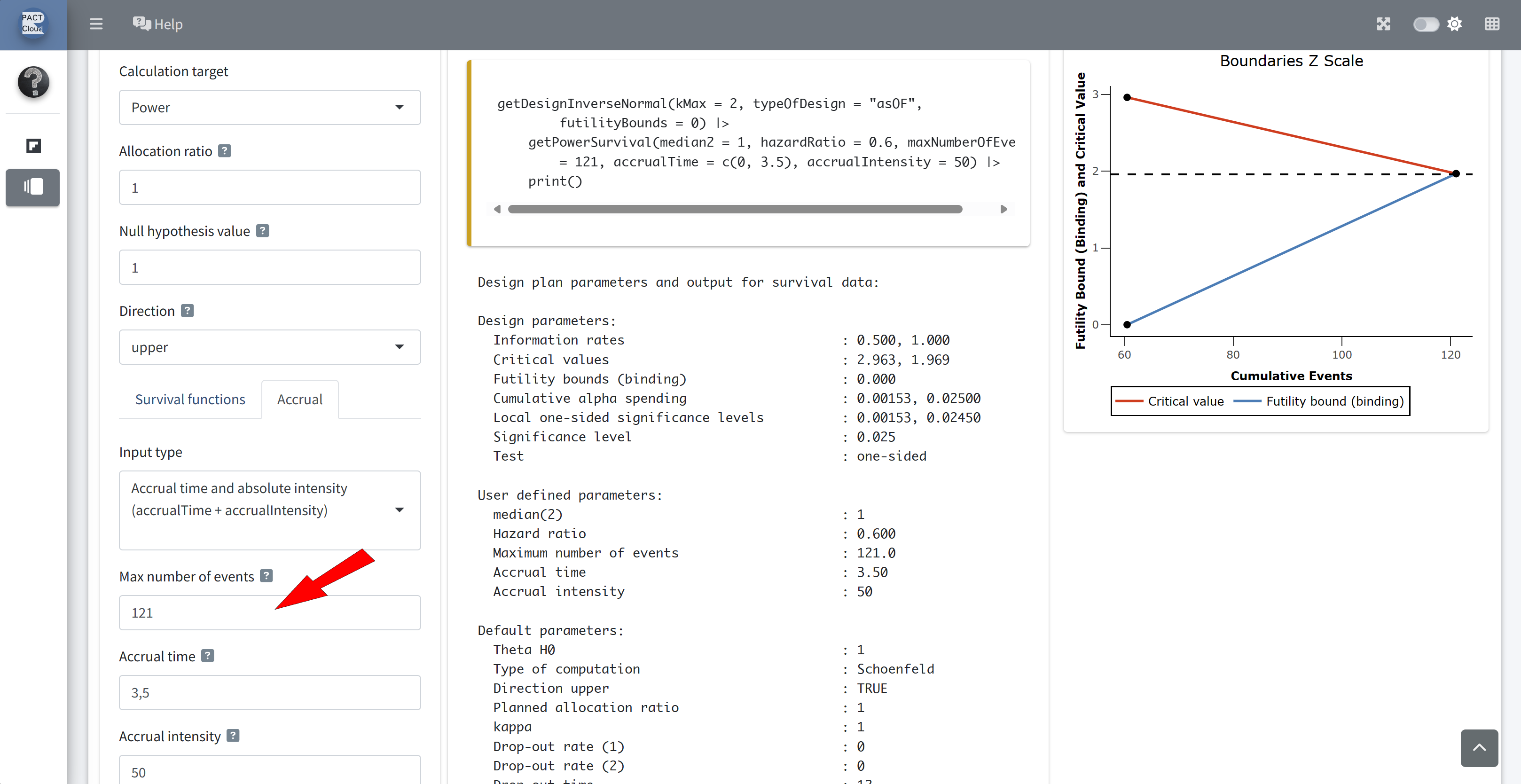Select the Accrual tab
The width and height of the screenshot is (1521, 784).
click(299, 400)
